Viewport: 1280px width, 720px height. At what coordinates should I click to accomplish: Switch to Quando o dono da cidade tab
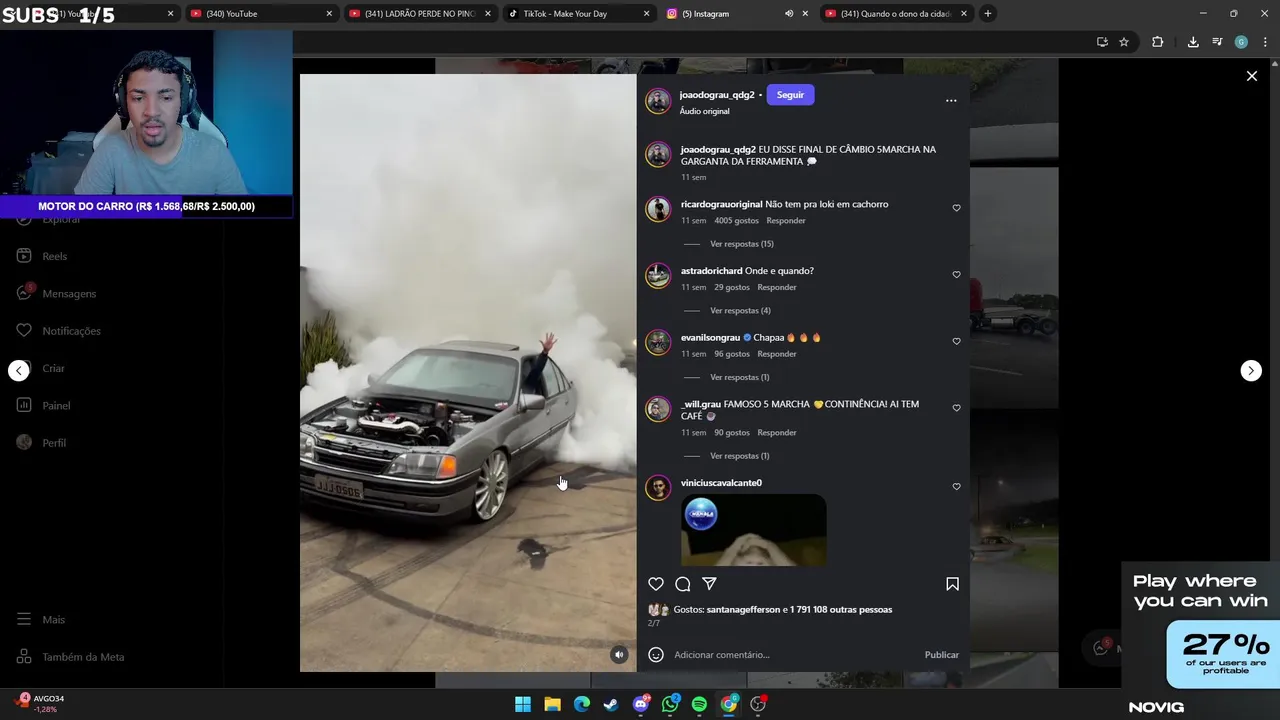(895, 14)
